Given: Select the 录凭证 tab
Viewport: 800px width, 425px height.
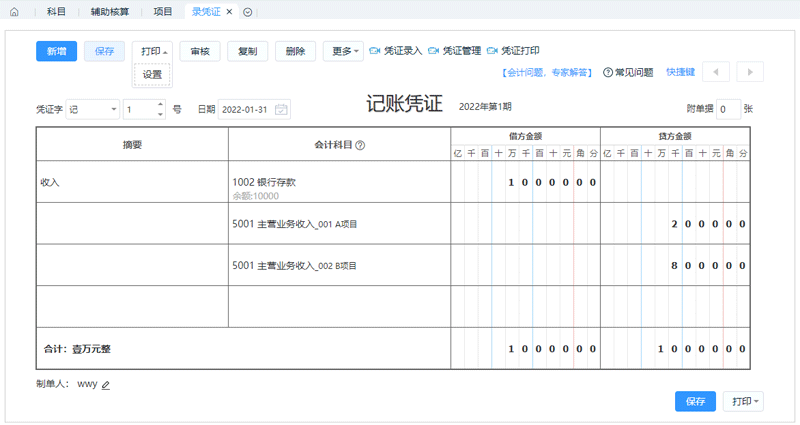Looking at the screenshot, I should point(206,12).
